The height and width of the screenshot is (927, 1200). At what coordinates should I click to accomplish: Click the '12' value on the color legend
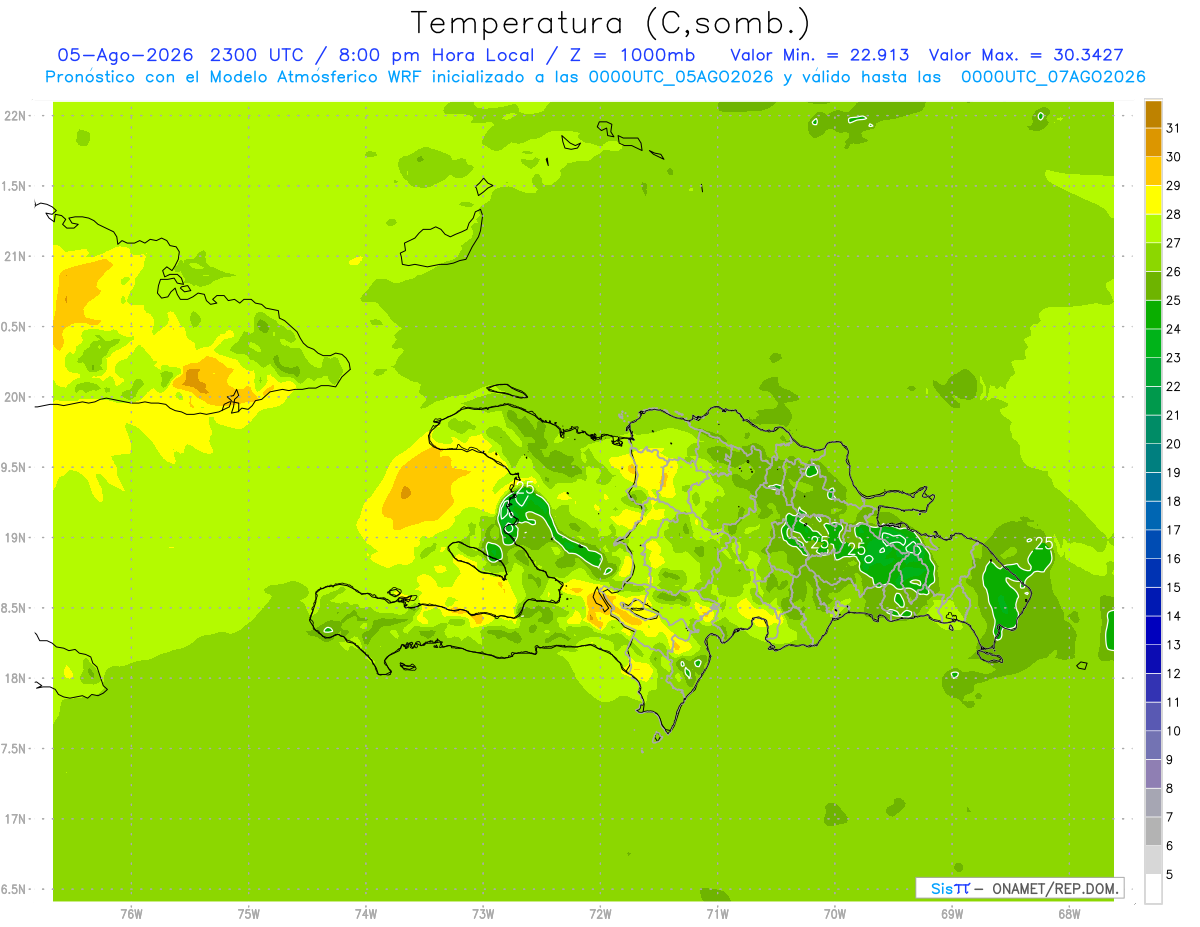(1174, 674)
